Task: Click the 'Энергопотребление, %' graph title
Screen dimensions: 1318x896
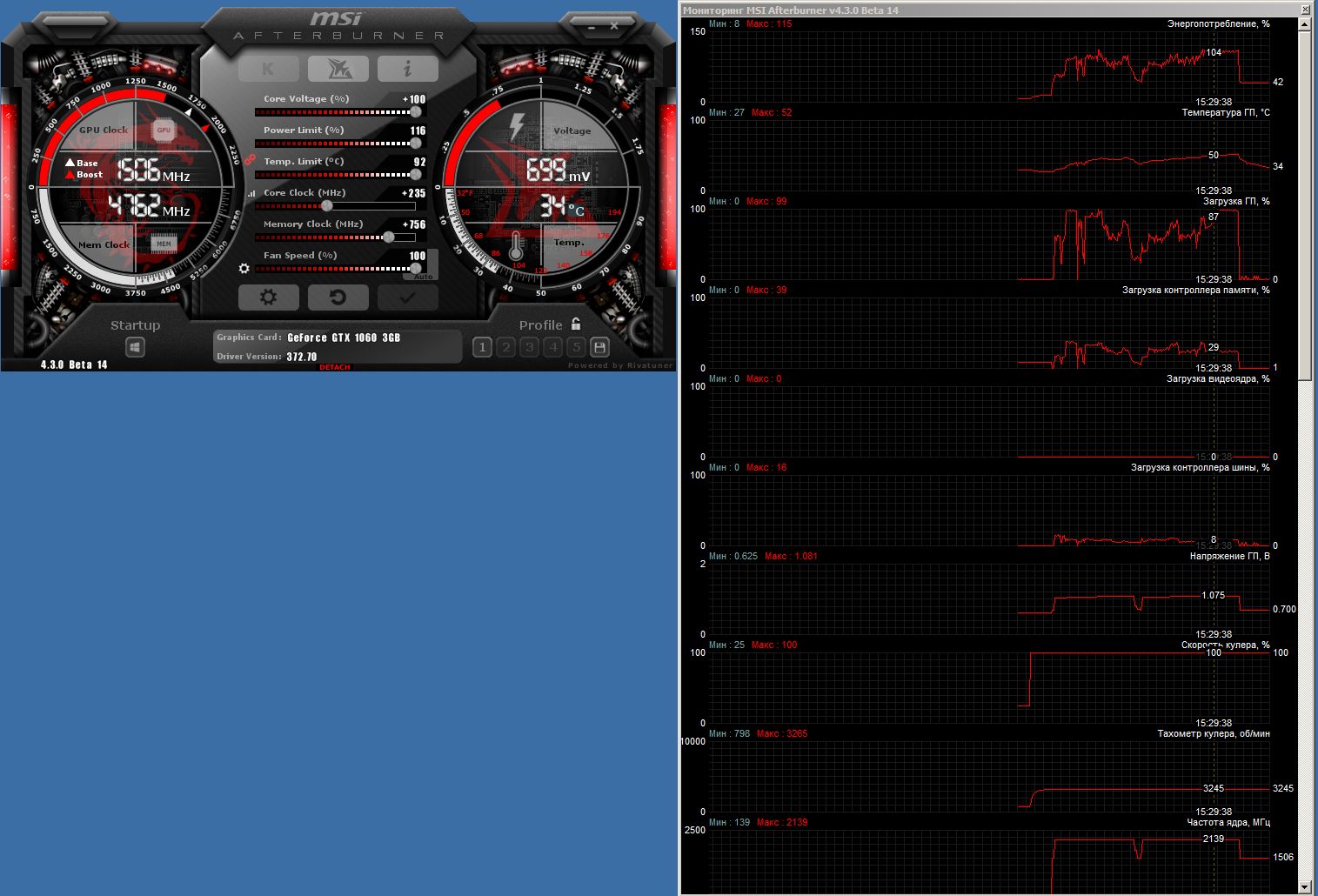Action: click(x=1218, y=23)
